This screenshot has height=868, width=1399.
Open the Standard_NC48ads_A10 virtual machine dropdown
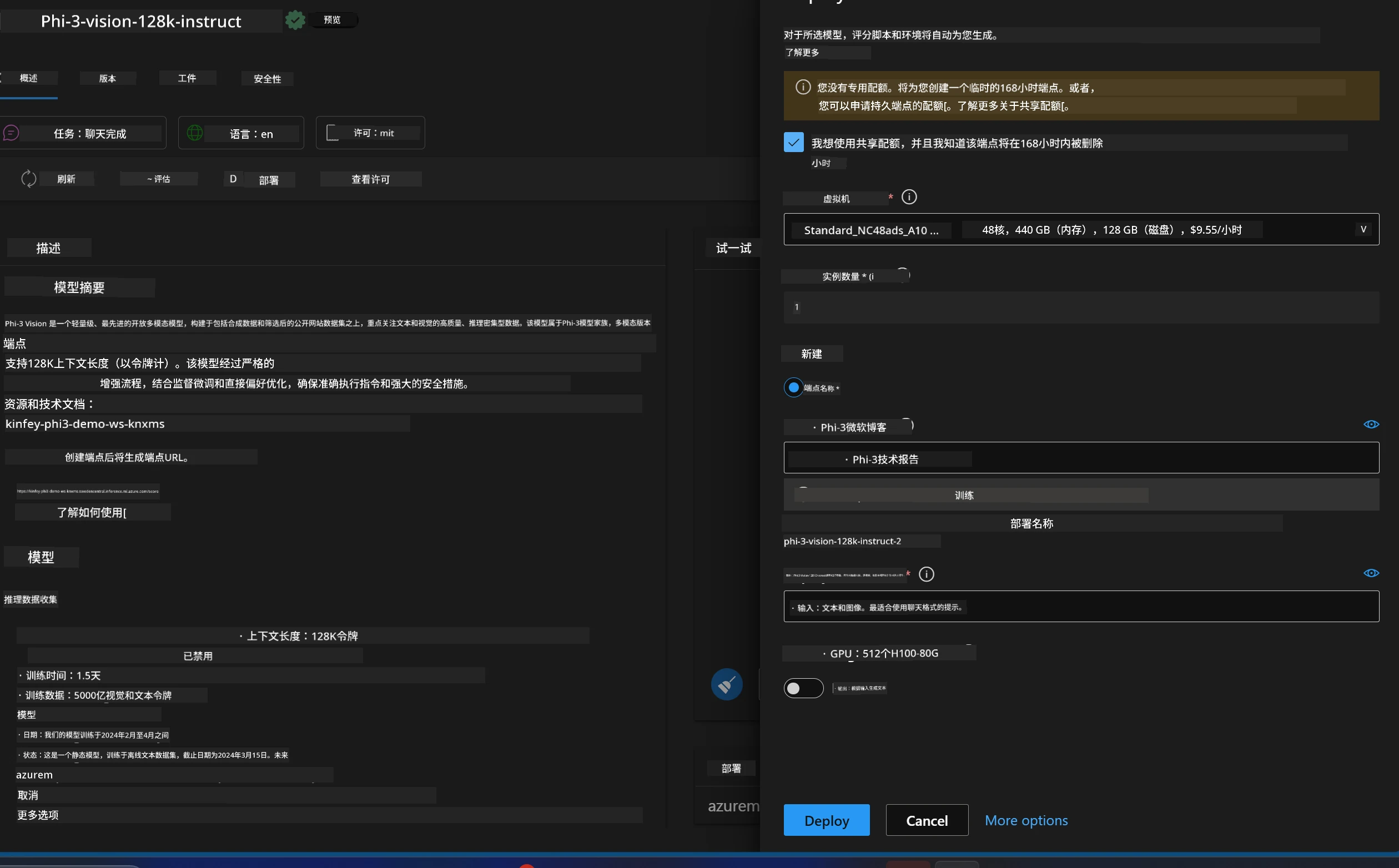point(1081,230)
